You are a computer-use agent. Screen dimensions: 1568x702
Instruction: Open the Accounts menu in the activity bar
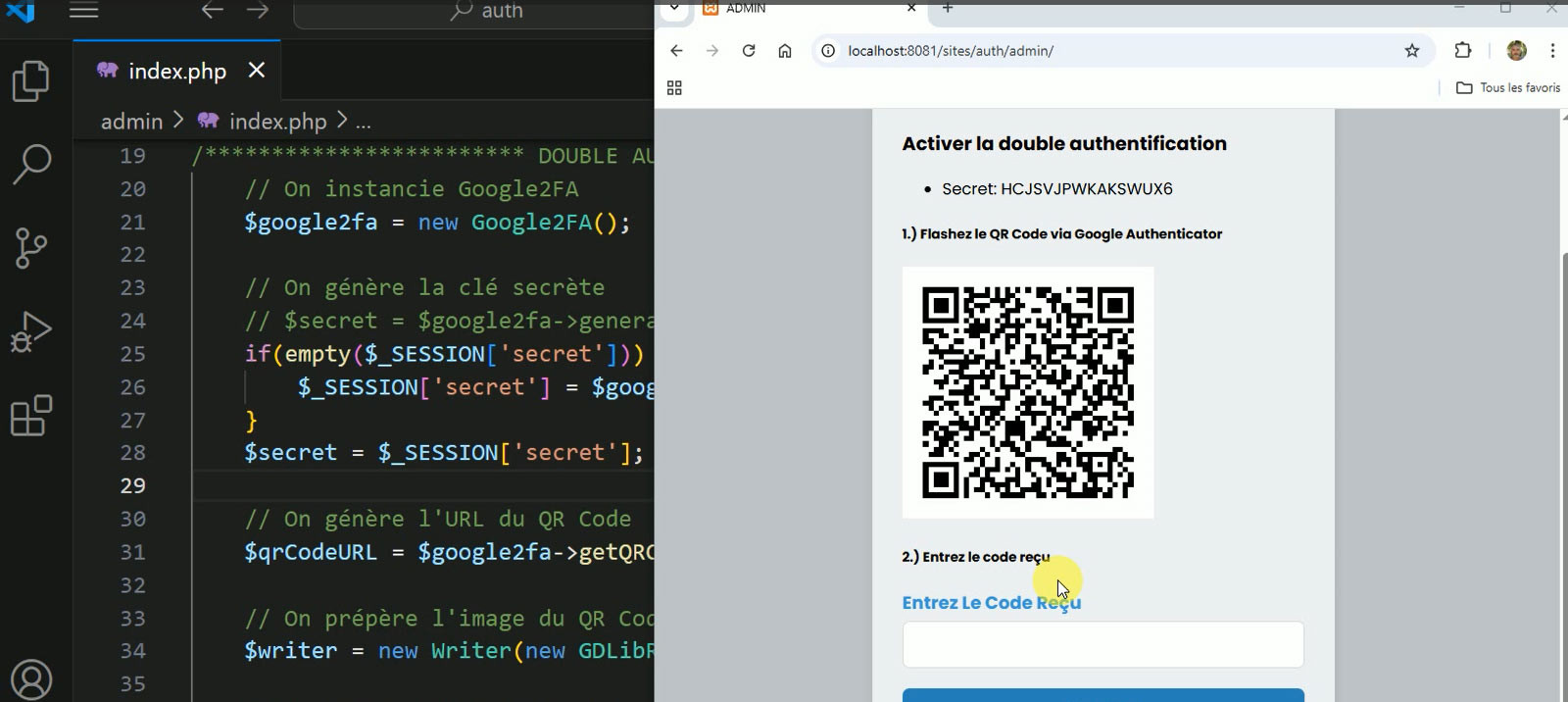coord(31,678)
